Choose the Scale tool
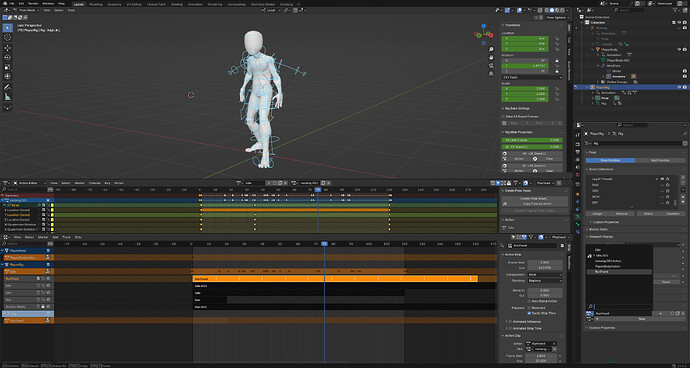Image resolution: width=690 pixels, height=368 pixels. pyautogui.click(x=7, y=67)
